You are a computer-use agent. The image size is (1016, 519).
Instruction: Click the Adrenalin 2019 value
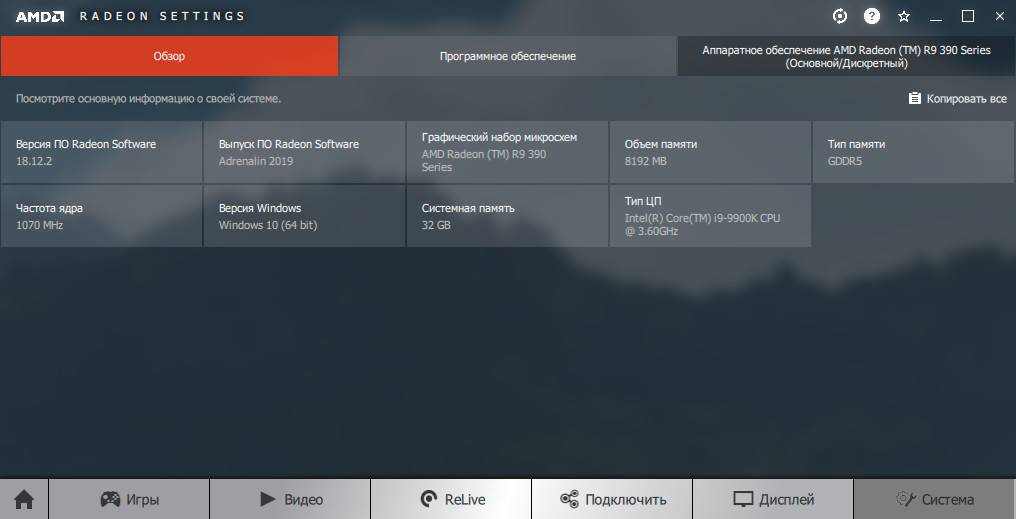click(255, 161)
